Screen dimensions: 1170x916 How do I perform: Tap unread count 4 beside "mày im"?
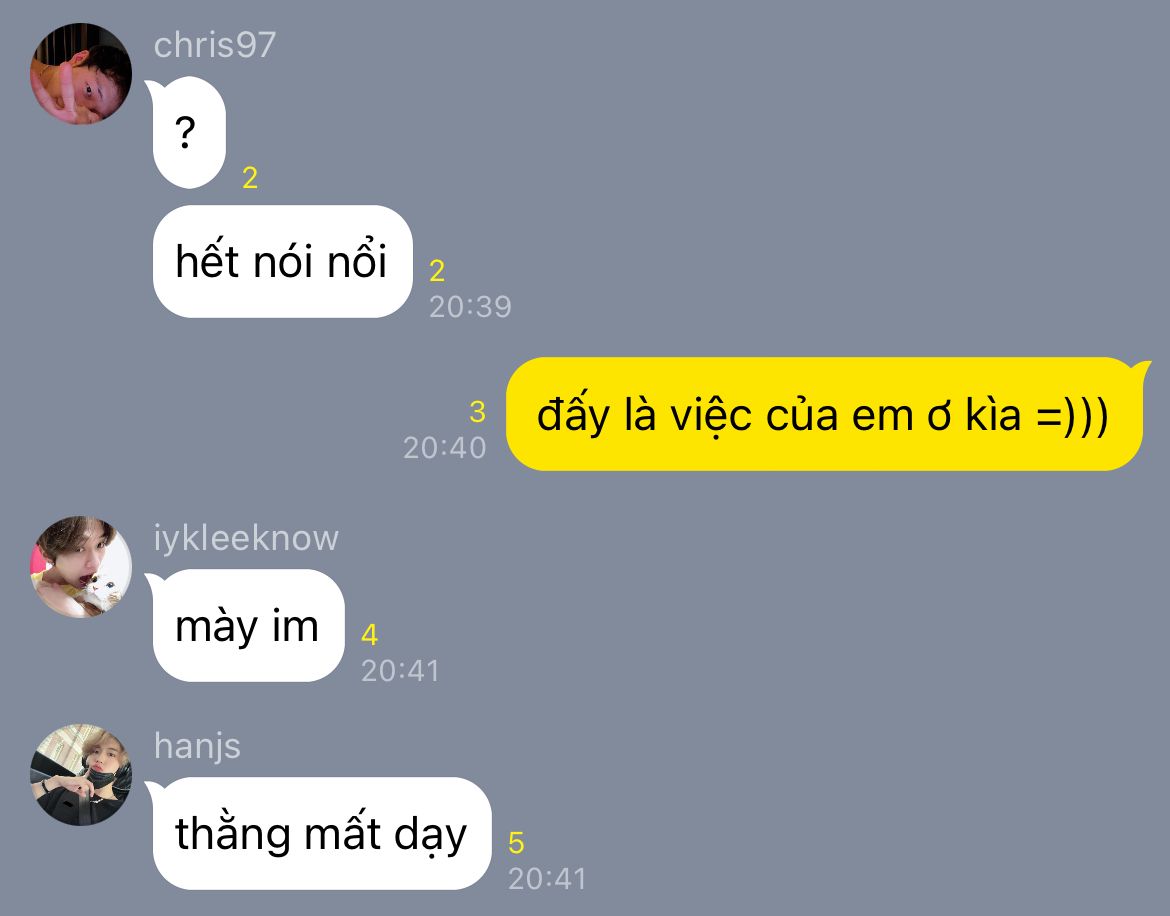[x=369, y=635]
